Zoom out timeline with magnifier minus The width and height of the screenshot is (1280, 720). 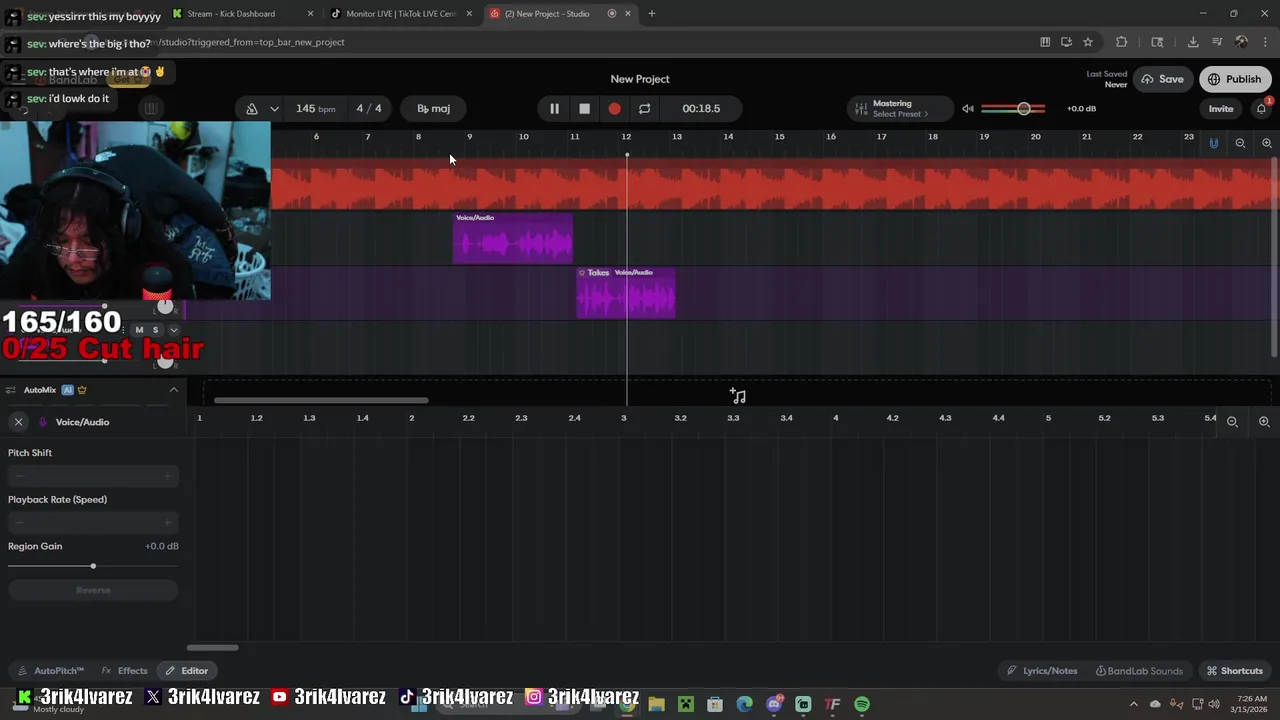1240,143
